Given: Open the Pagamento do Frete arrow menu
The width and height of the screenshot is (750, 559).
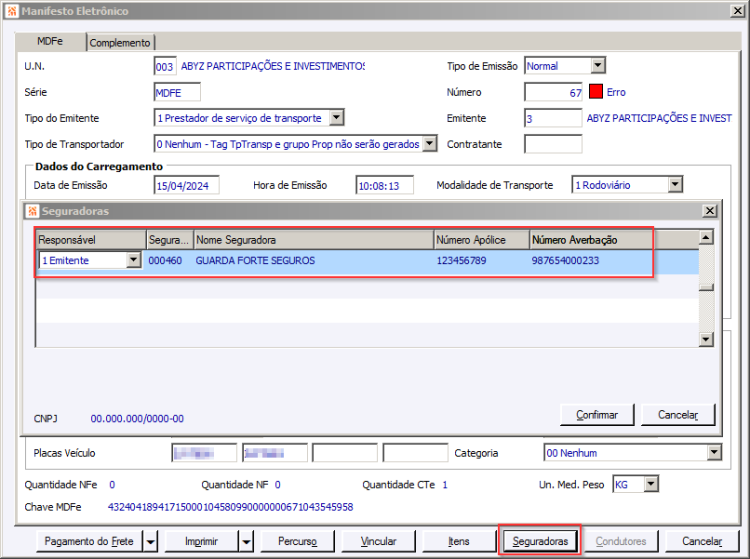Looking at the screenshot, I should tap(151, 542).
